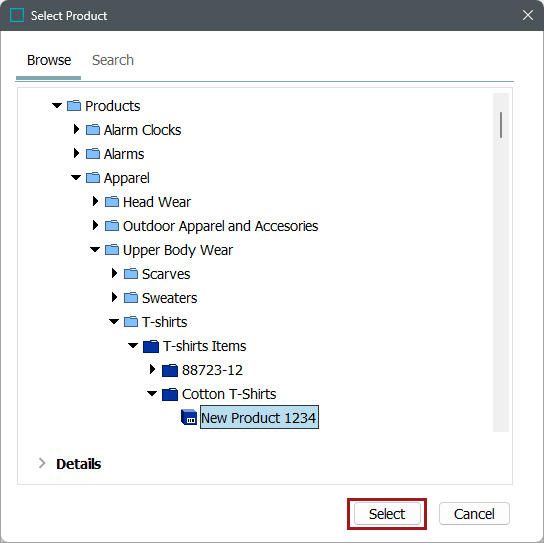Click the 88723-12 folder icon

tap(170, 370)
